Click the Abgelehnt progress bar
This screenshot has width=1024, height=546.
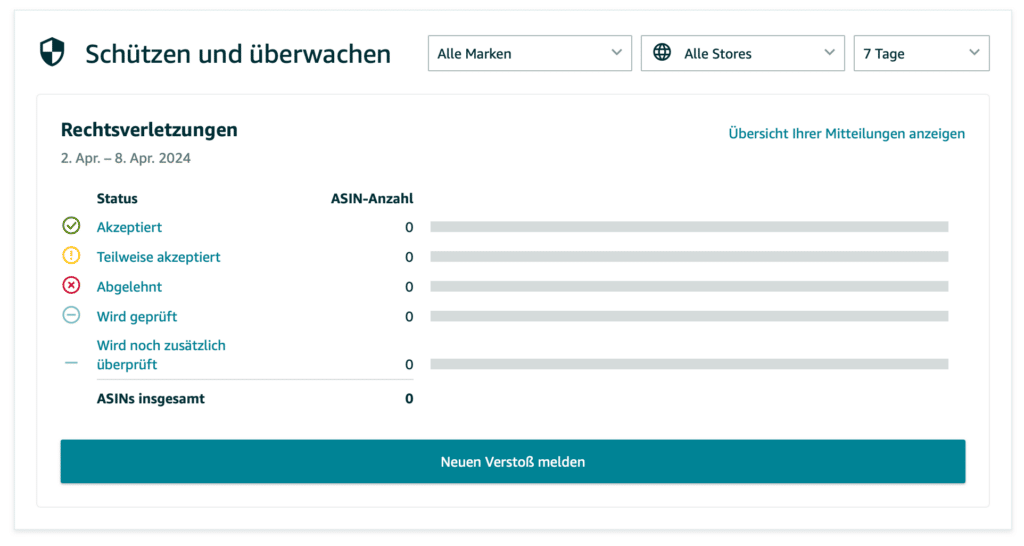(689, 287)
